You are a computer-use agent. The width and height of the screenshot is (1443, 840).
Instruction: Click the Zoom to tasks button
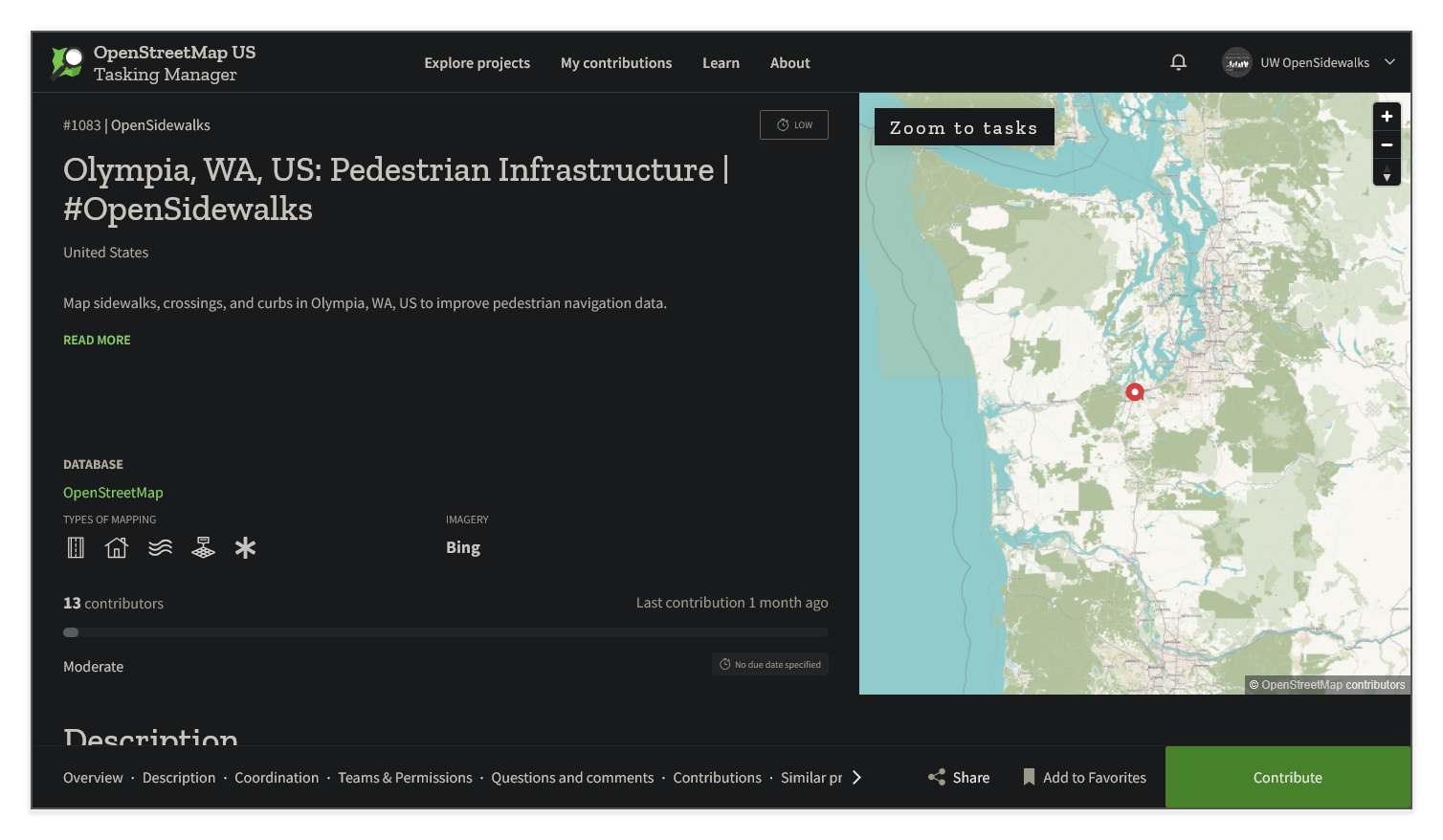(964, 126)
